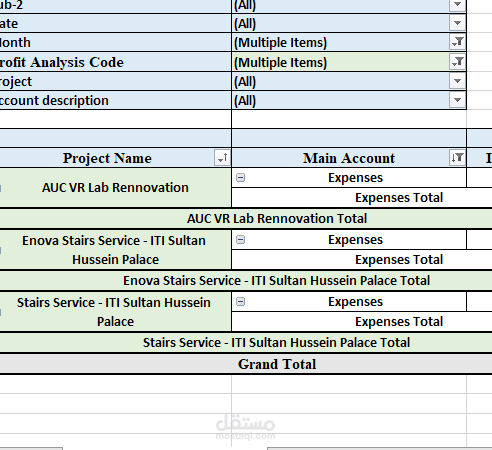Select the Account description label cell

coord(115,100)
